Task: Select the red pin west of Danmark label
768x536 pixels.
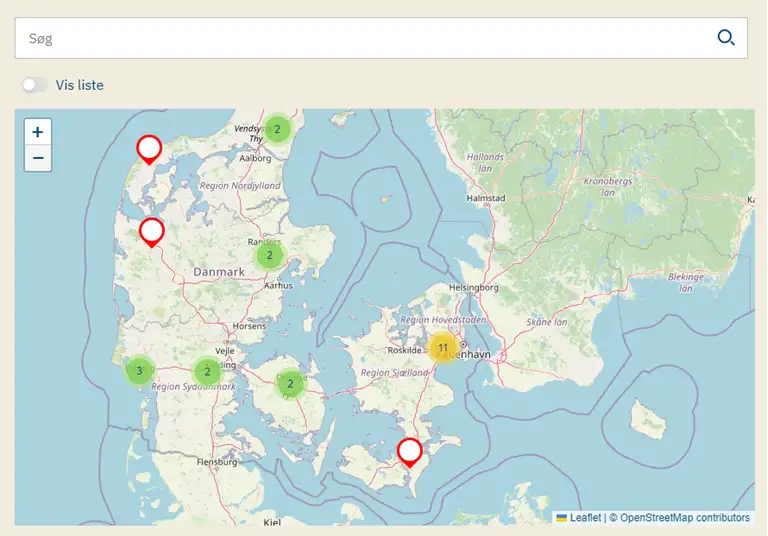Action: 152,231
